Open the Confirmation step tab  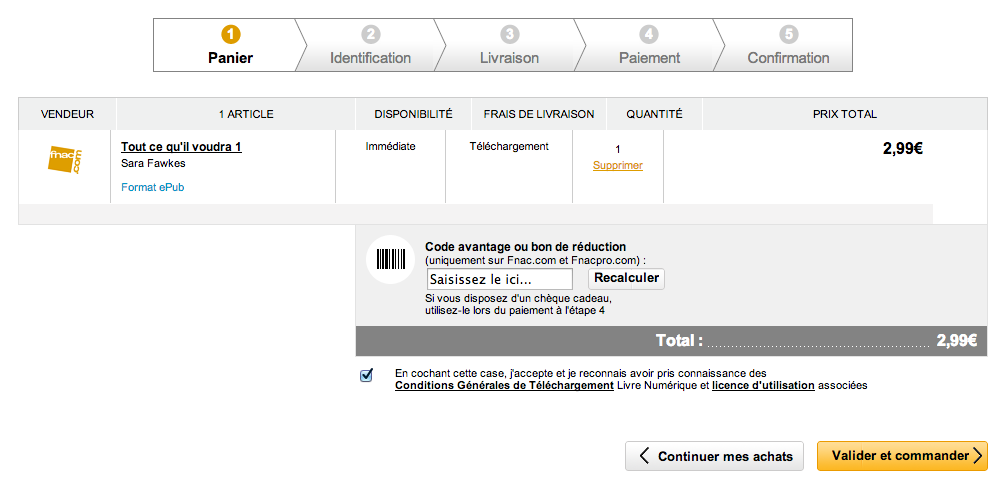coord(789,58)
